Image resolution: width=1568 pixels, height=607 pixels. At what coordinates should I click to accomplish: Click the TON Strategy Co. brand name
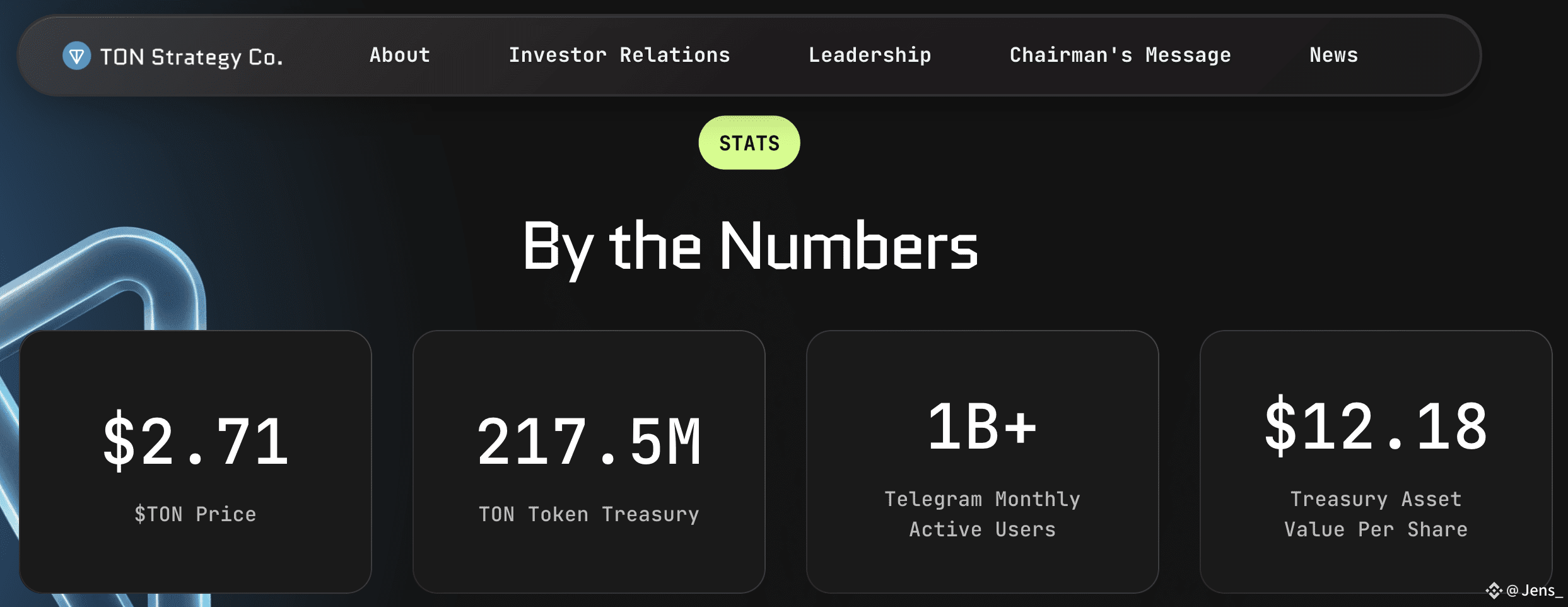pyautogui.click(x=191, y=57)
